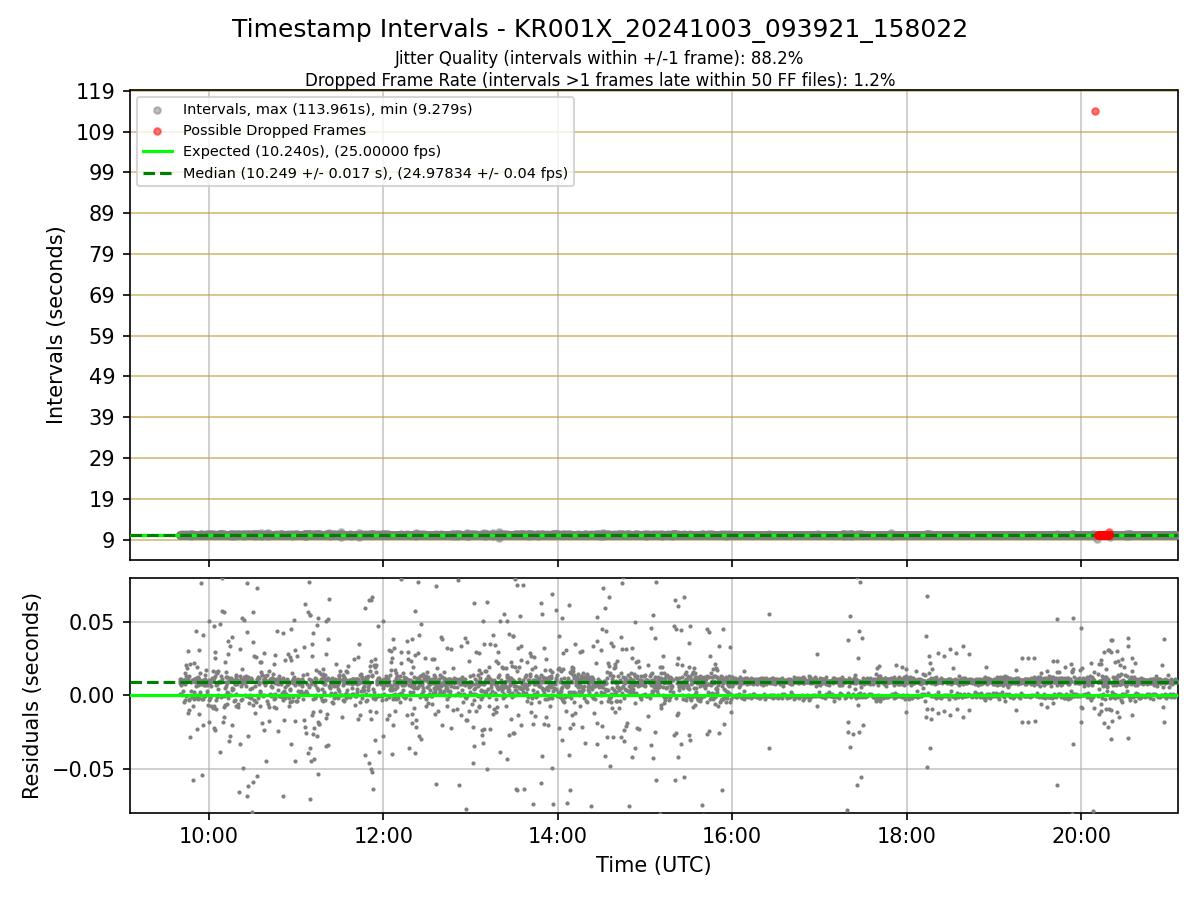This screenshot has width=1200, height=900.
Task: Click the plot title KR001X_20241003_093921_158022
Action: (x=600, y=29)
